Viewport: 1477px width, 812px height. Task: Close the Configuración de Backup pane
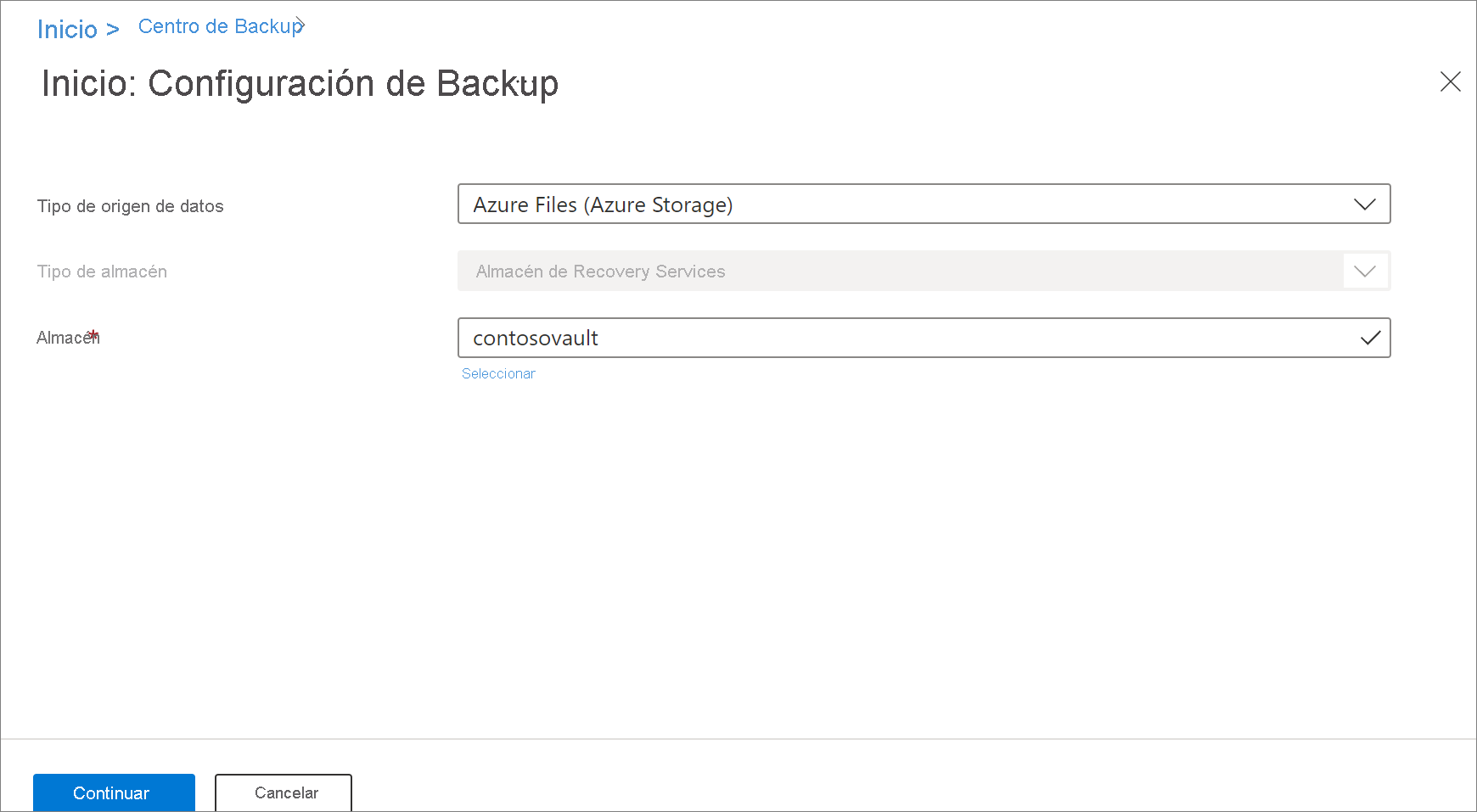pyautogui.click(x=1450, y=81)
